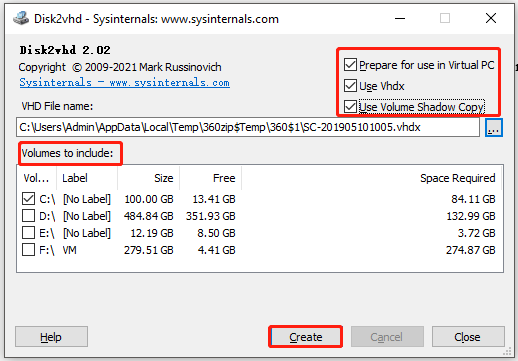Click the Free column header
The height and width of the screenshot is (361, 518).
(x=211, y=178)
